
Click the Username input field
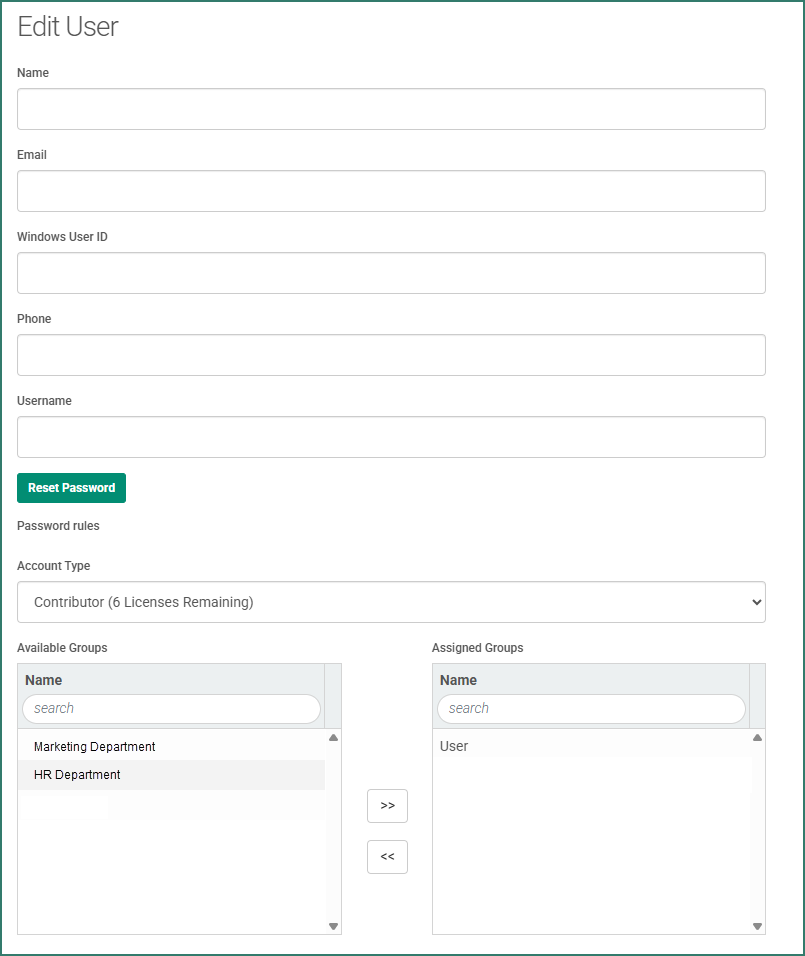[391, 437]
